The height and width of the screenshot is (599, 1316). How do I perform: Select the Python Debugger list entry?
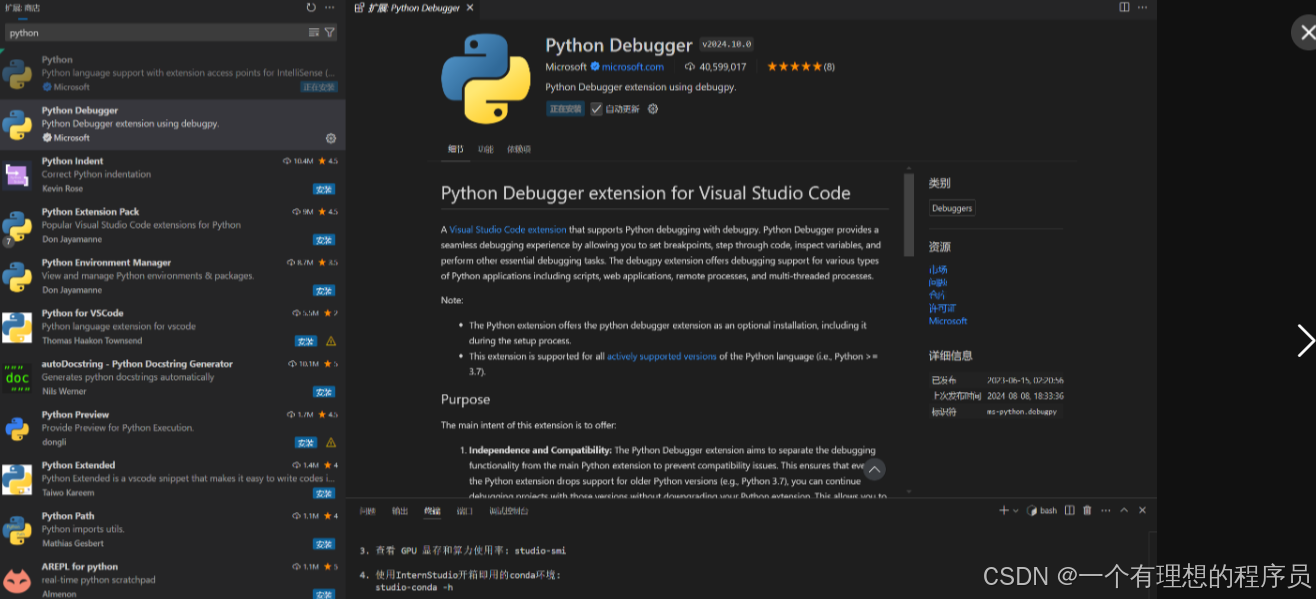(172, 124)
